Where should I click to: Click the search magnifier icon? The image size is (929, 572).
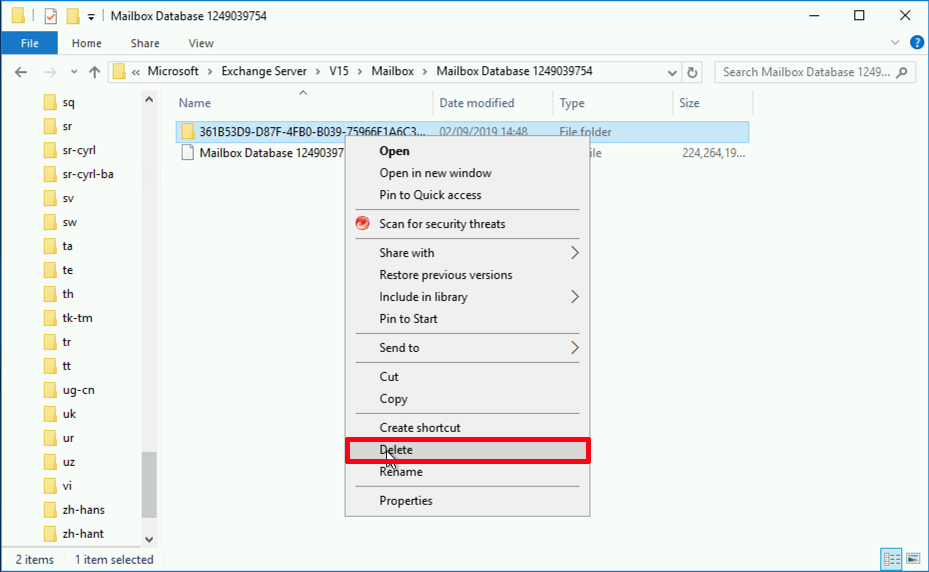pyautogui.click(x=902, y=72)
